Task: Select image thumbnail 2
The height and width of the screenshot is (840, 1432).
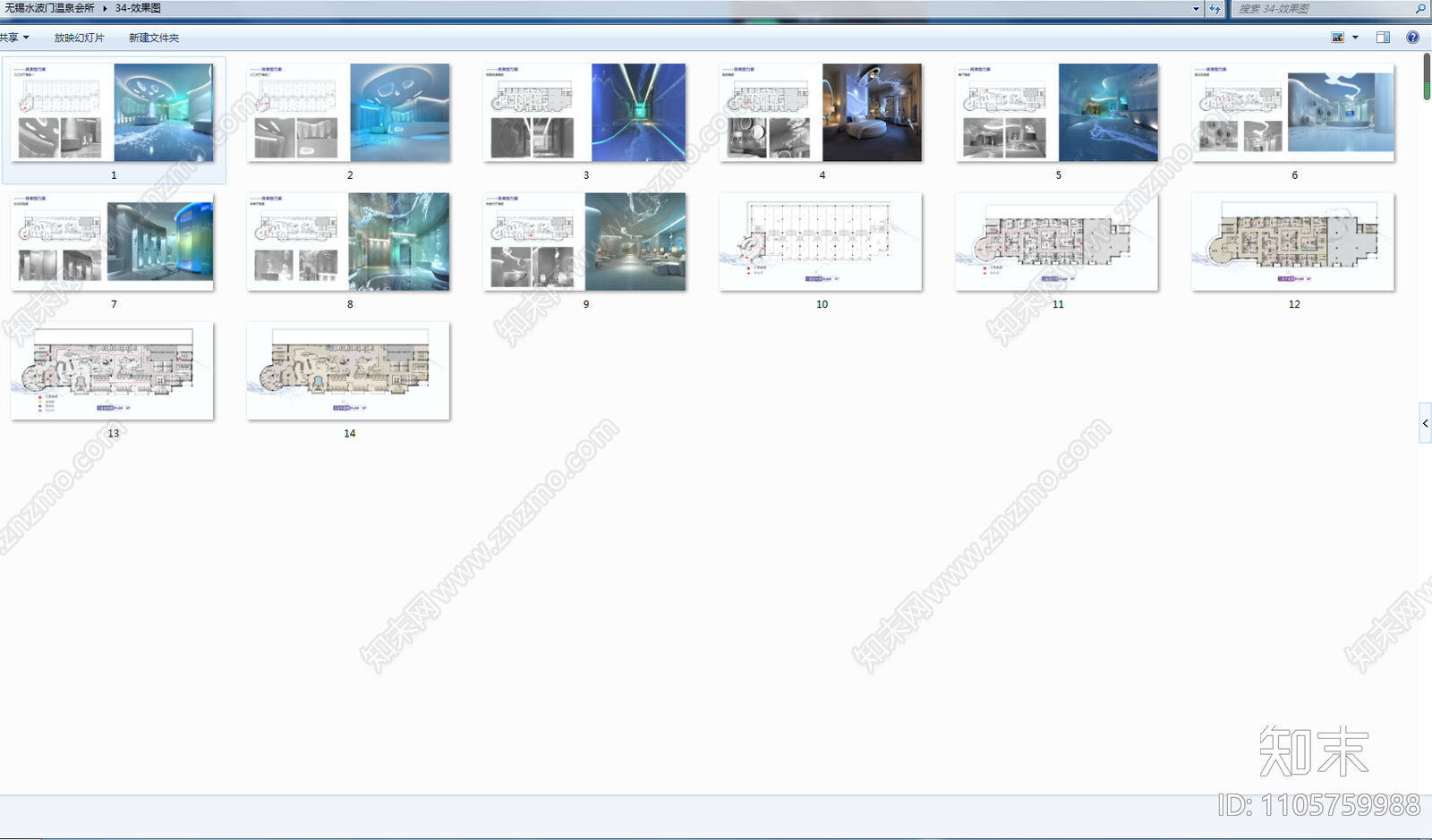Action: point(349,112)
